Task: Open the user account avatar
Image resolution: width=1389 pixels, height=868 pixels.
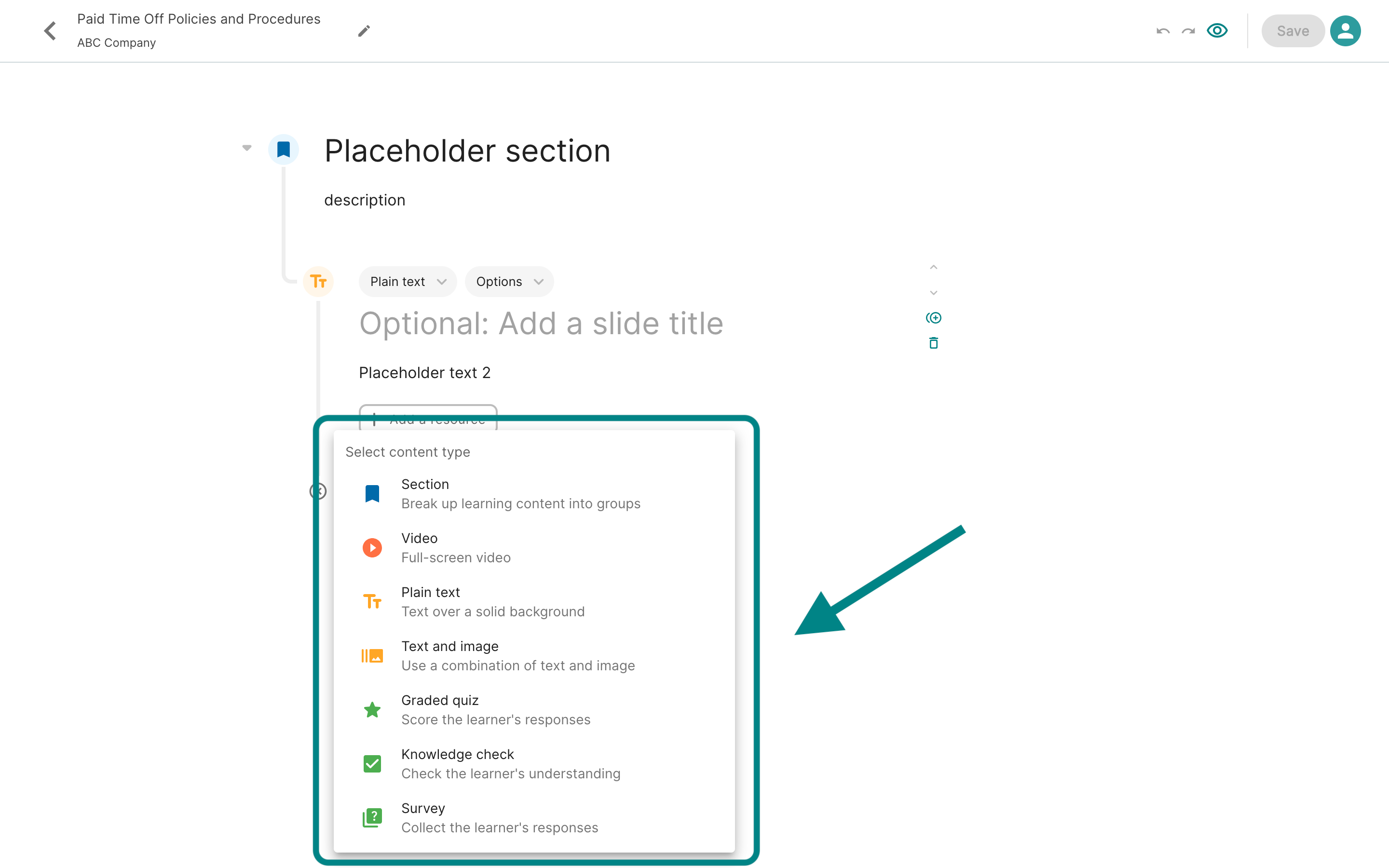Action: (1346, 31)
